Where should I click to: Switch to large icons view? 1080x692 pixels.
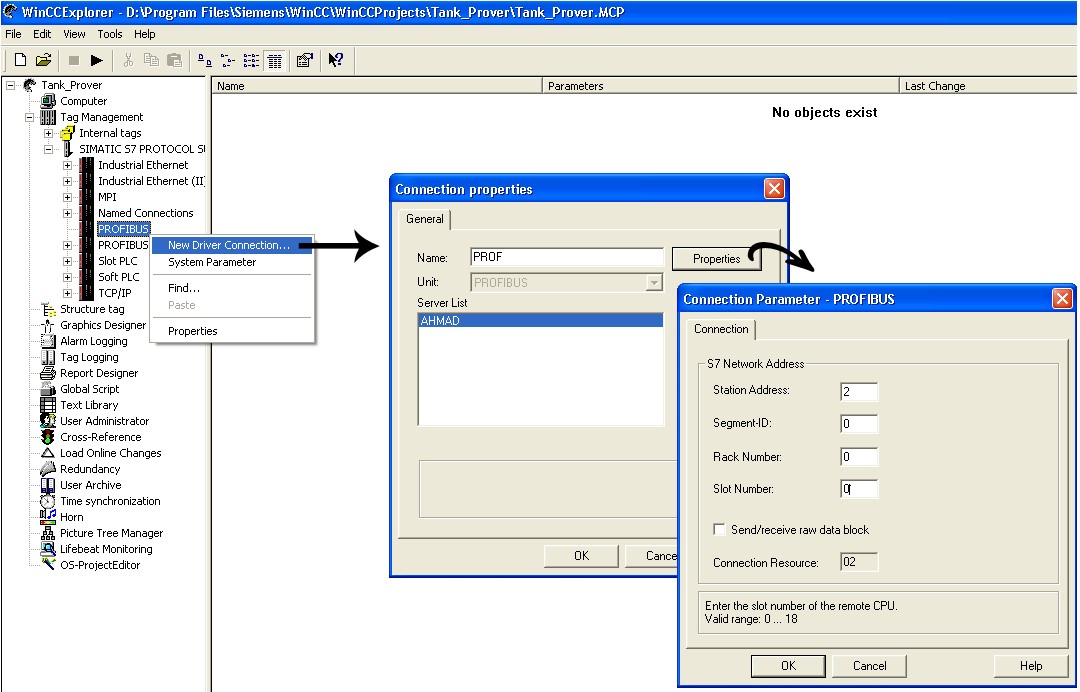(205, 61)
